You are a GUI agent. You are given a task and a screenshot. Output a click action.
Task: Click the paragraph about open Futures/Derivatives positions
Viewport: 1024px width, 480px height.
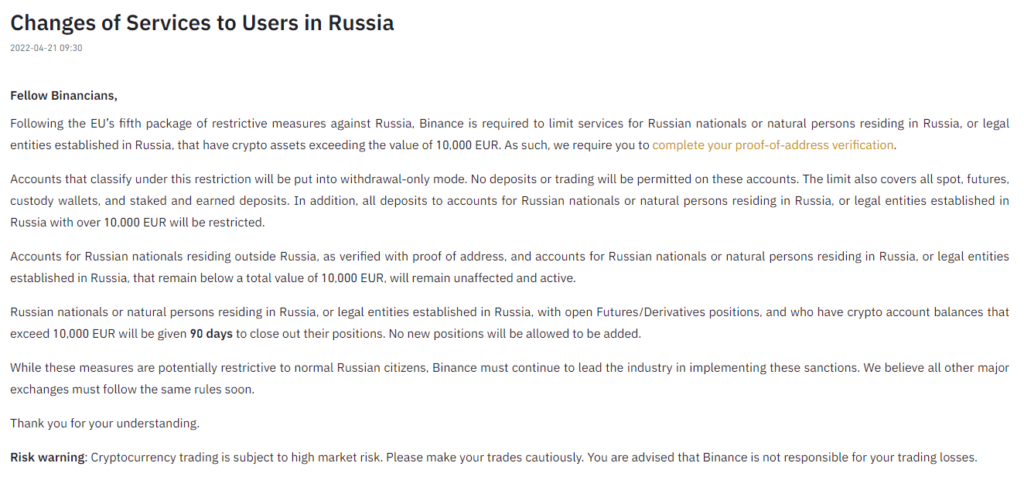coord(509,323)
